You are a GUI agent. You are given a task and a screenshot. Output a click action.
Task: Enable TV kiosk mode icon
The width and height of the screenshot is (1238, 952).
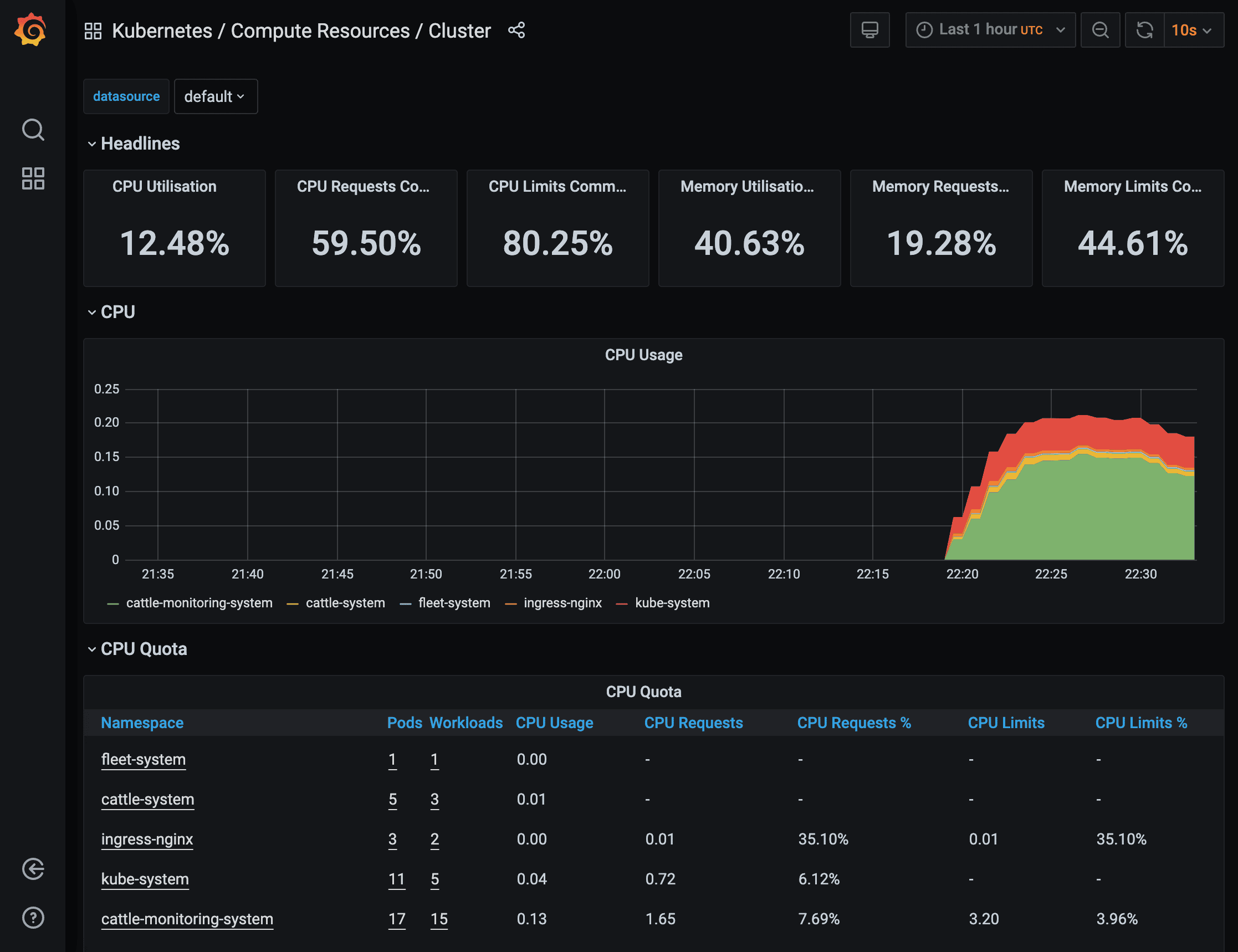pos(869,29)
